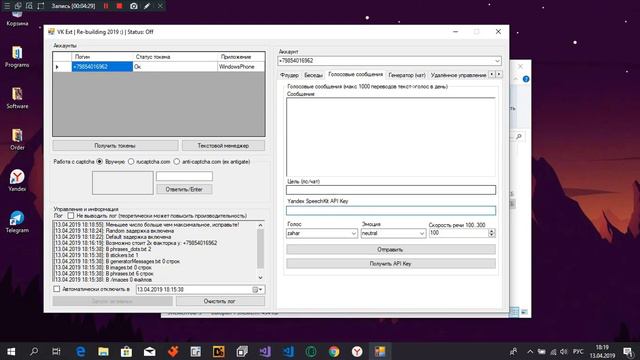Expand the Эмоция dropdown (neutral)
640x360 pixels.
(x=422, y=233)
